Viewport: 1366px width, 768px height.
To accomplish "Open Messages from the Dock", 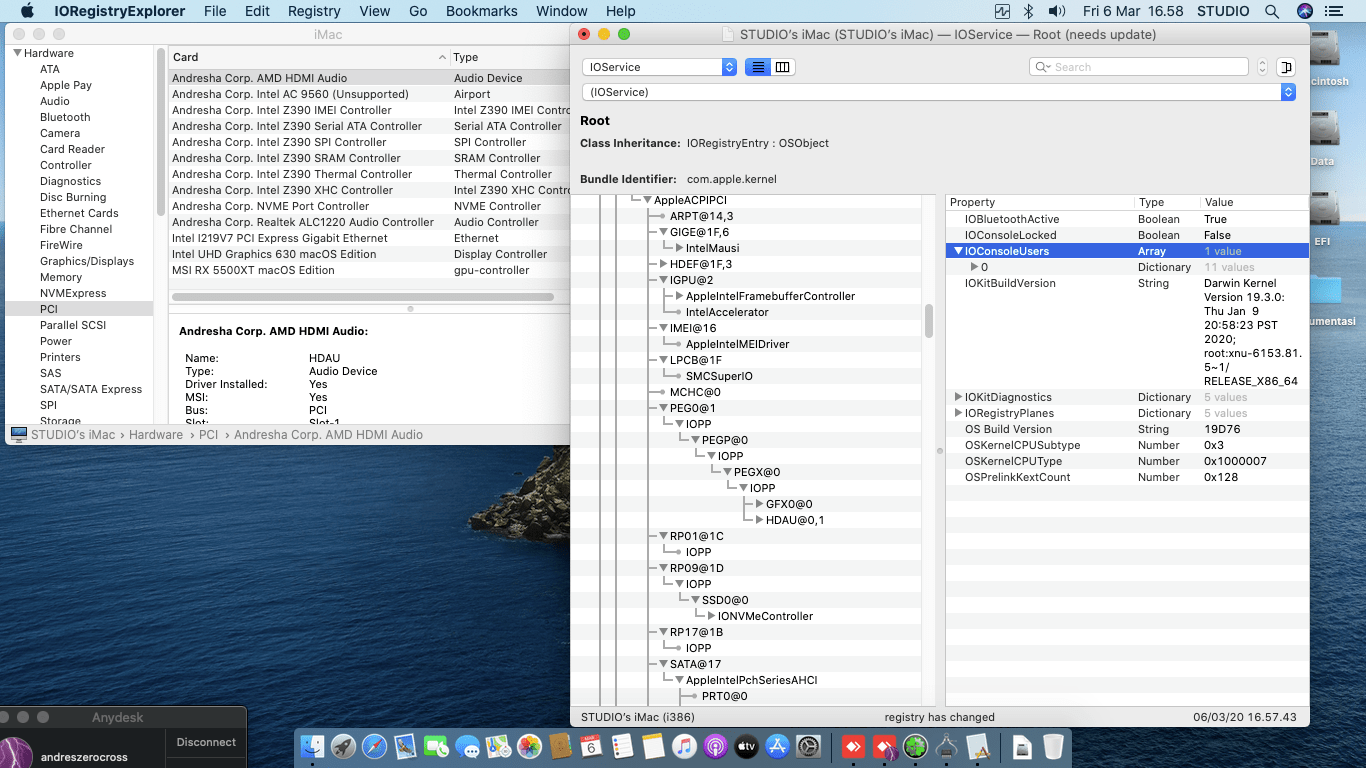I will 468,746.
